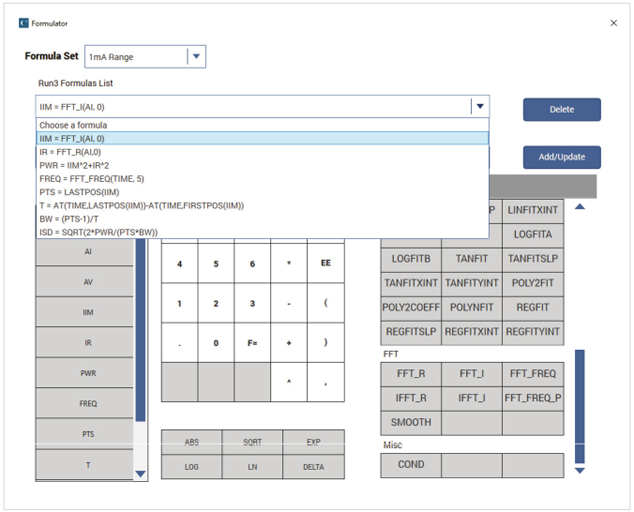The image size is (634, 512).
Task: Click the plus (+) key
Action: (x=289, y=343)
